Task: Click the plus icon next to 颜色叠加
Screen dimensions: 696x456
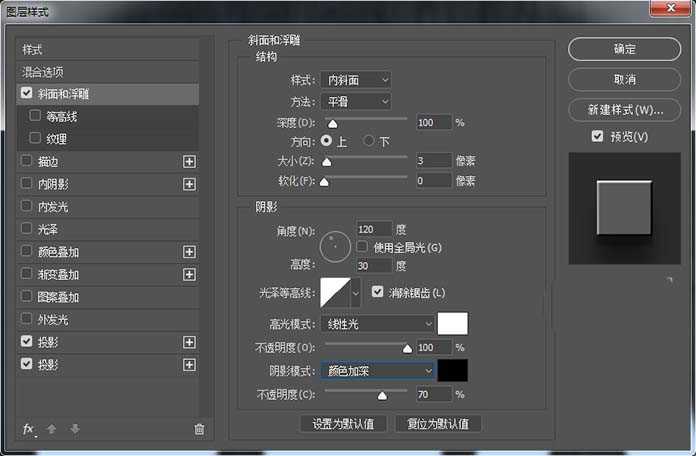Action: (189, 252)
